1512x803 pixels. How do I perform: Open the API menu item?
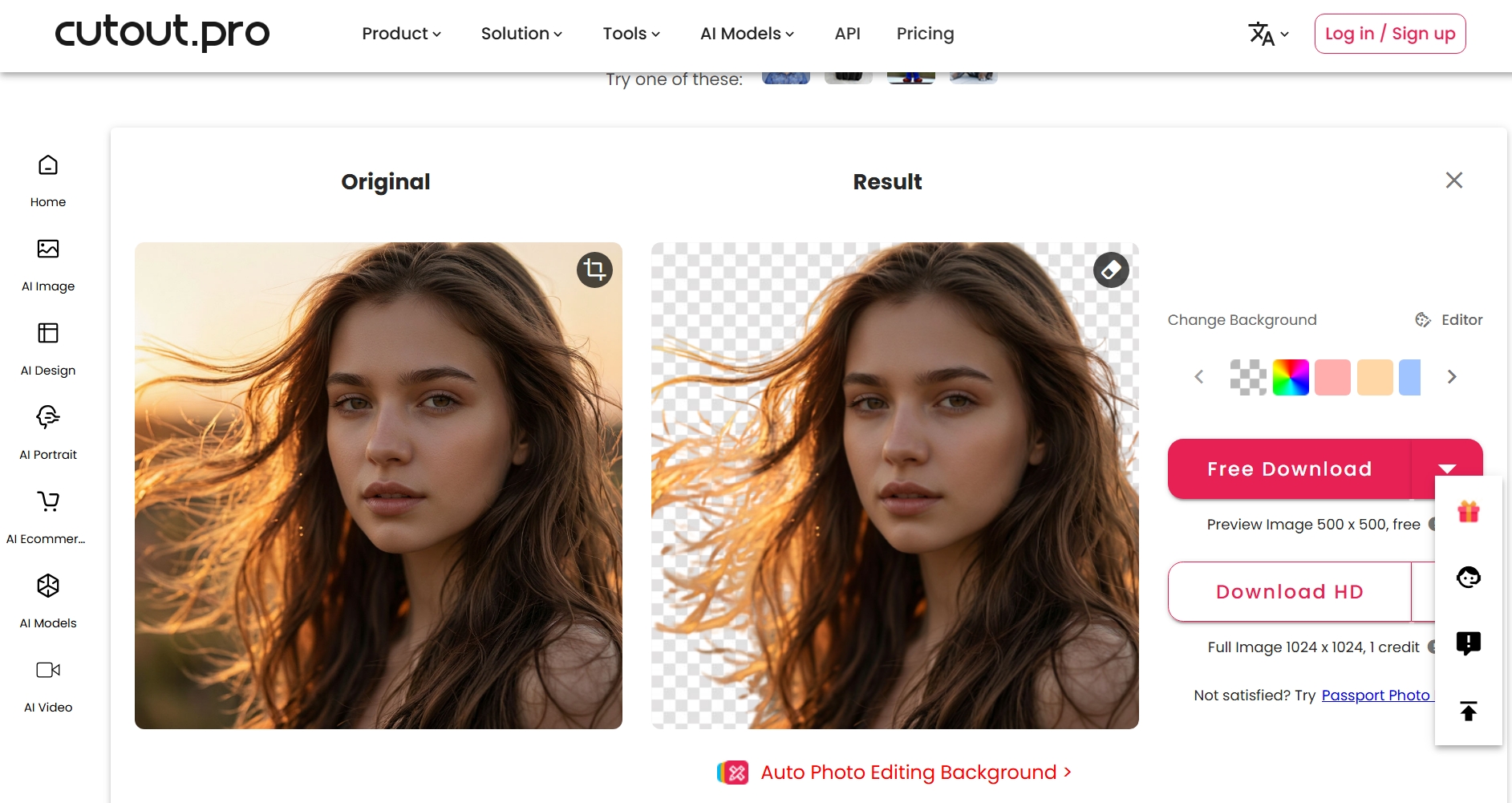(x=847, y=34)
